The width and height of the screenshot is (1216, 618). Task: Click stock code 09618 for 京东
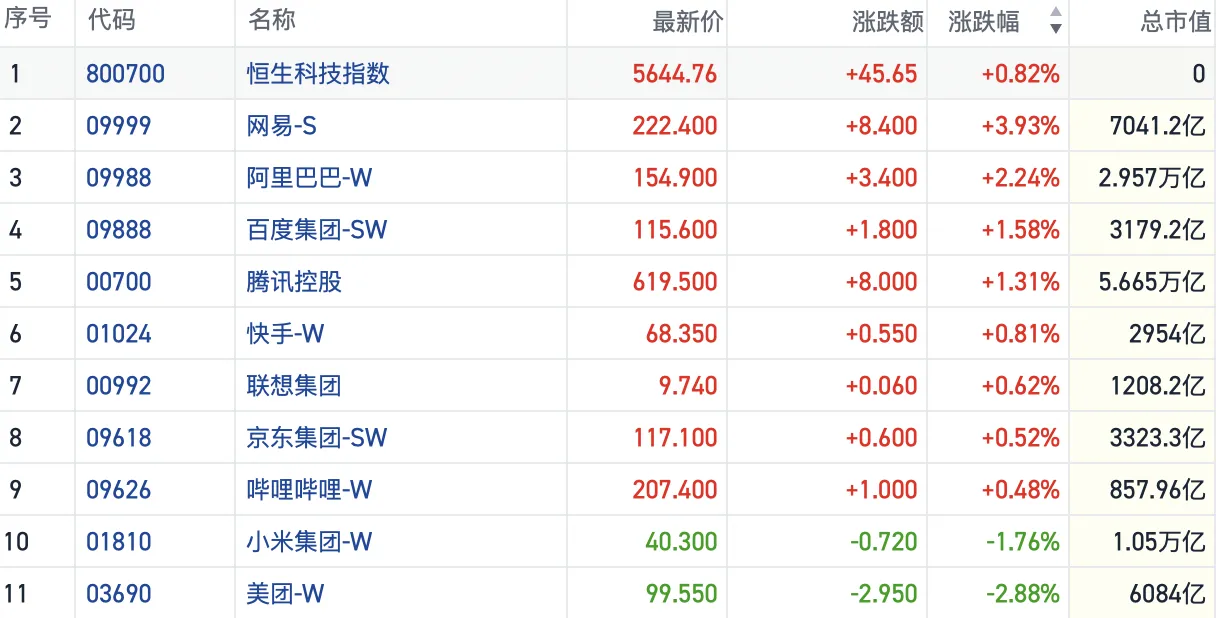pos(118,438)
